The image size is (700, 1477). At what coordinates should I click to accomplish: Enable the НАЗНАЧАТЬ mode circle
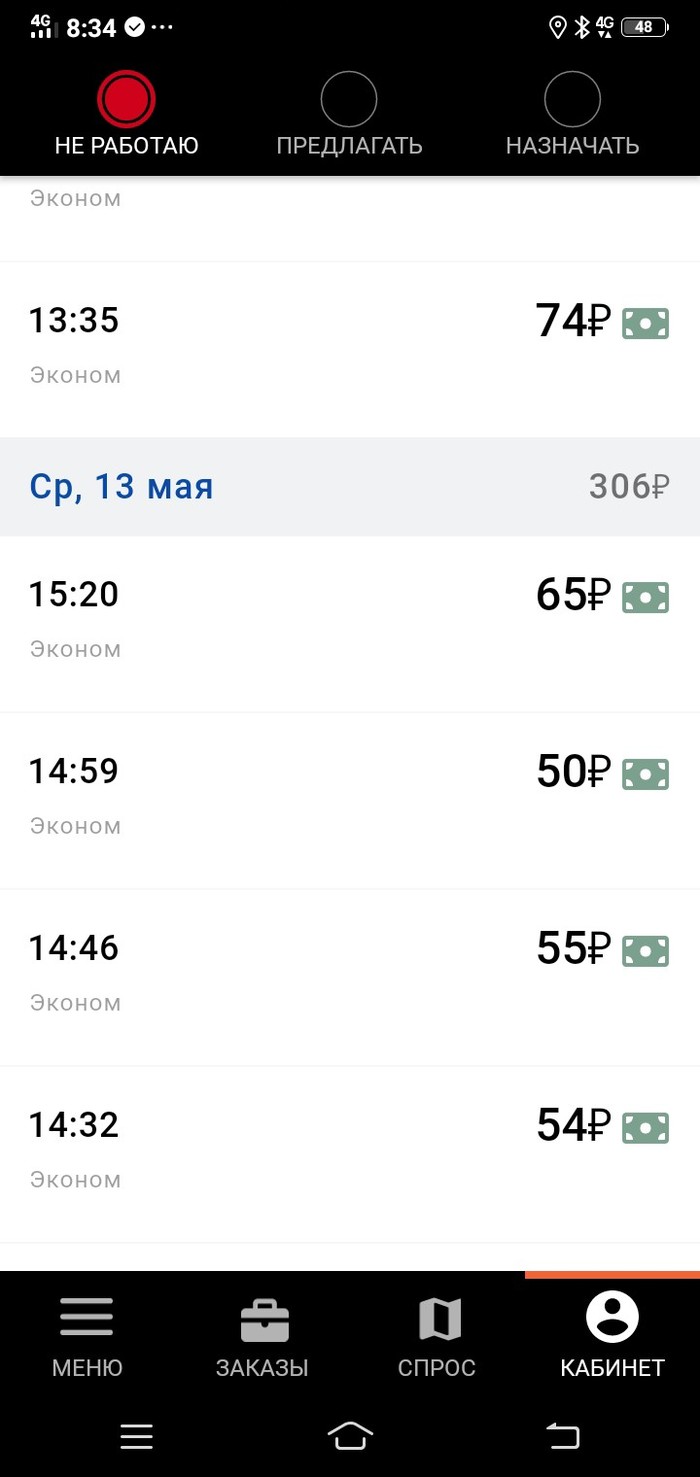tap(572, 100)
